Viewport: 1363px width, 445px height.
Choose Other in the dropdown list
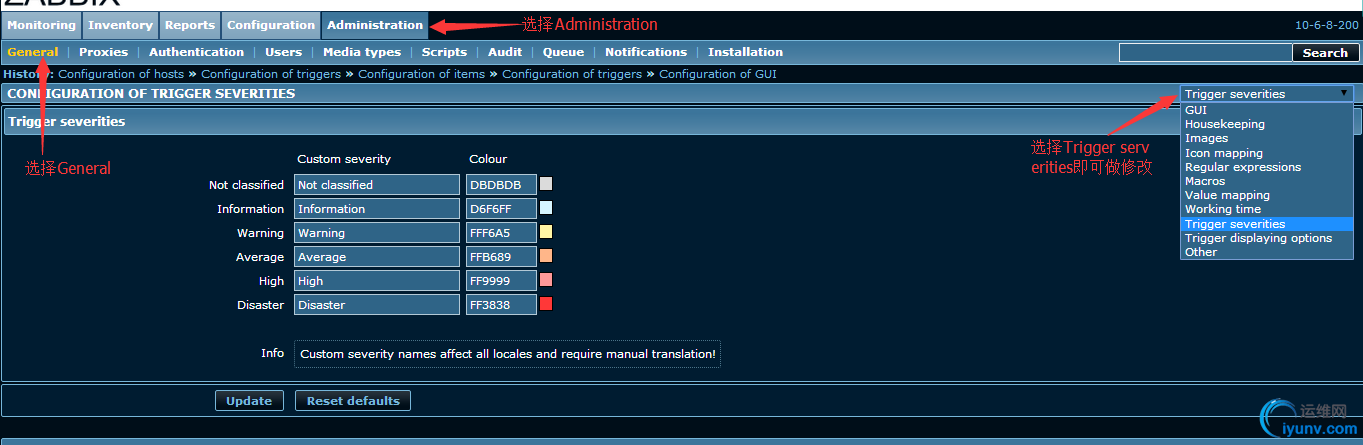pos(1267,252)
